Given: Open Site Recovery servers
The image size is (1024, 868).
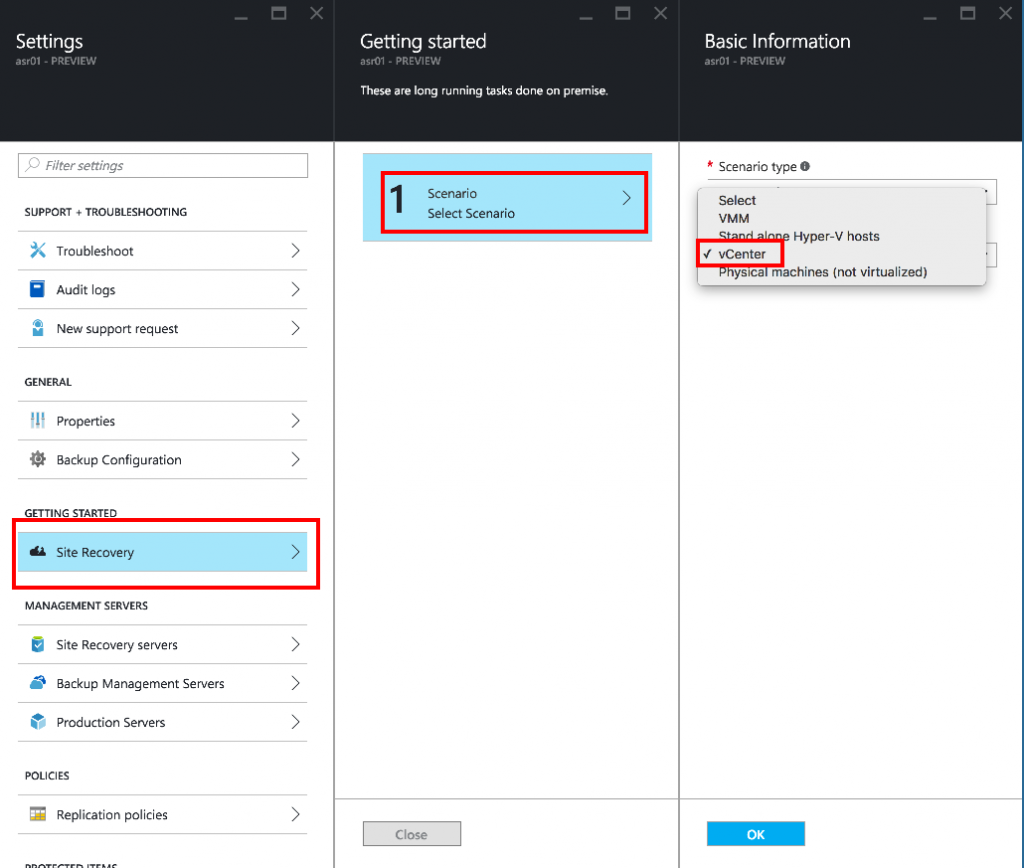Looking at the screenshot, I should [x=163, y=645].
